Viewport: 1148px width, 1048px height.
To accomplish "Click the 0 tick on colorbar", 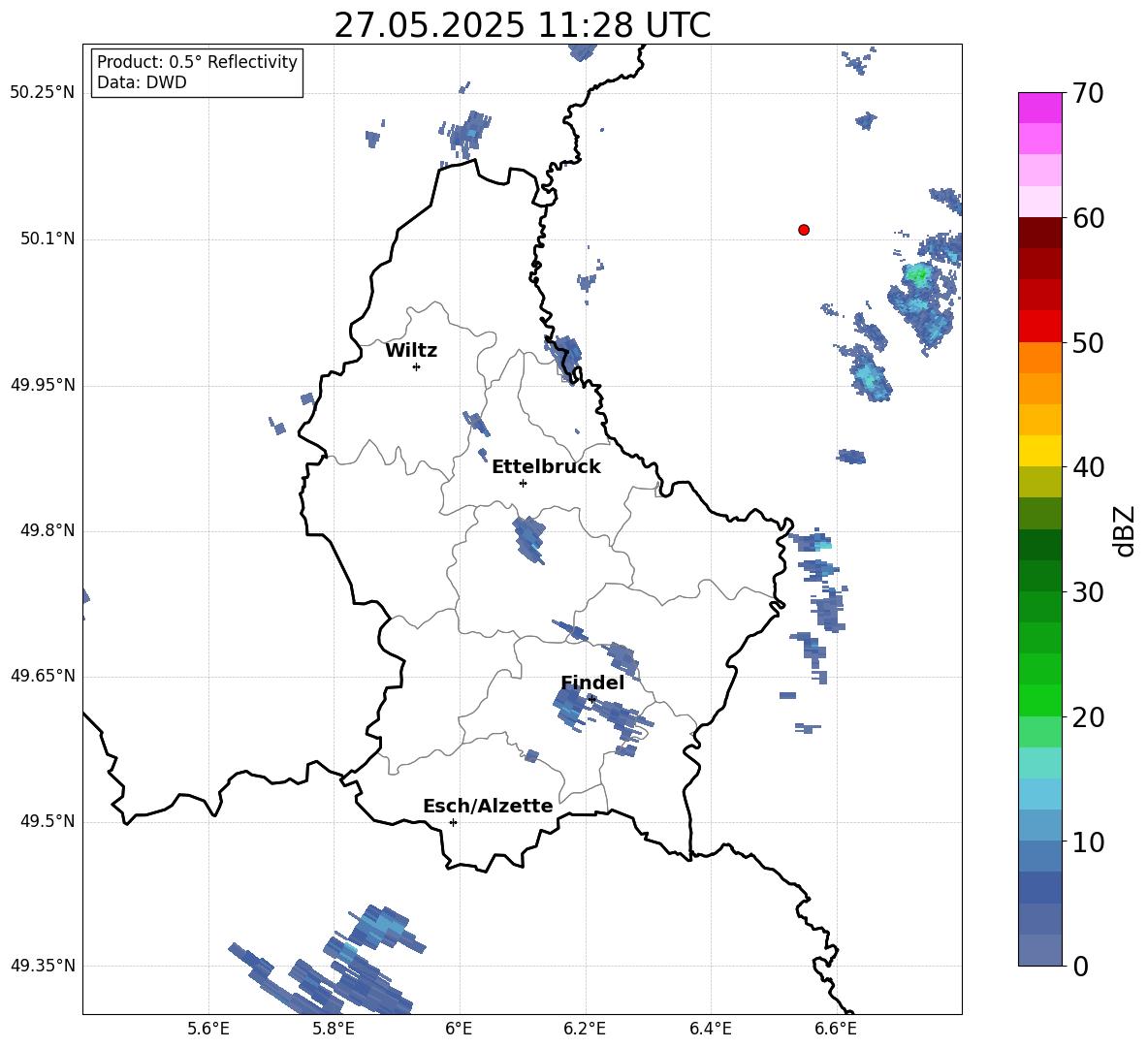I will point(1080,966).
